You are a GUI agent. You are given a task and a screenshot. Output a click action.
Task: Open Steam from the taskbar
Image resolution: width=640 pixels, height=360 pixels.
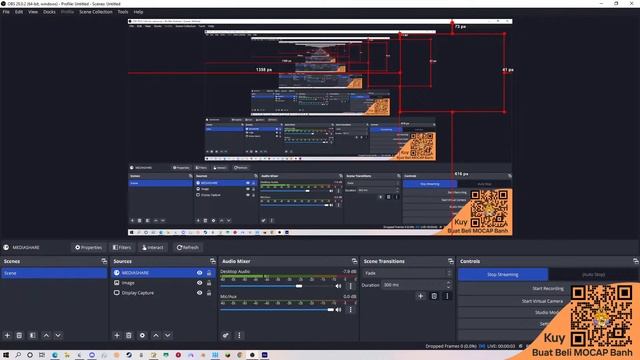click(x=129, y=355)
